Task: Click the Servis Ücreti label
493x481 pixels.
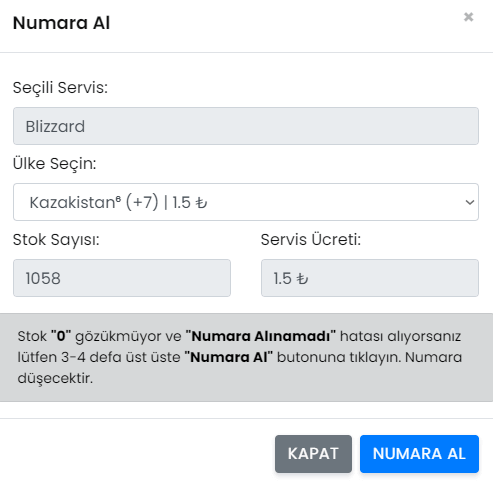Action: click(311, 240)
